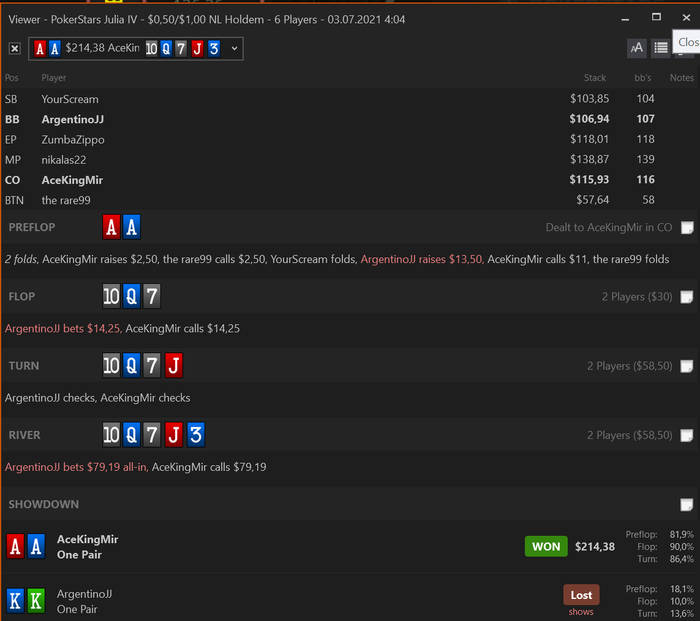Click the green King card of ArgentinoJJ
The height and width of the screenshot is (621, 700).
coord(36,600)
